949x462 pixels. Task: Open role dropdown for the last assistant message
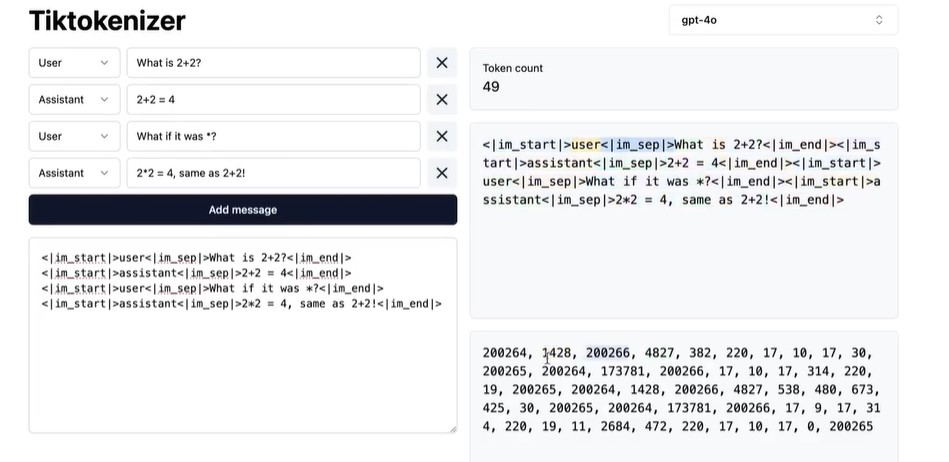pos(74,173)
